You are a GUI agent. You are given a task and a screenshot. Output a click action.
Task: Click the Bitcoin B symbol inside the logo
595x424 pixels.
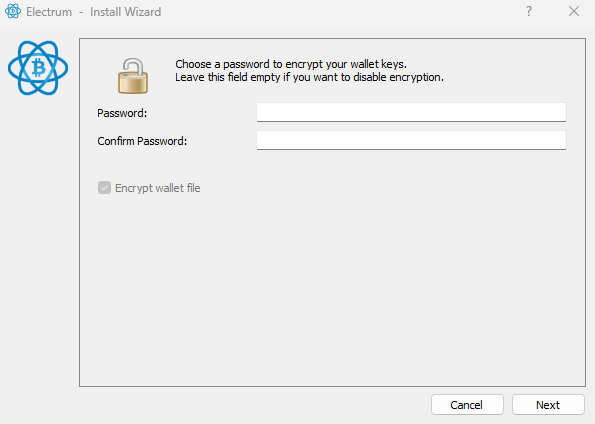[38, 68]
